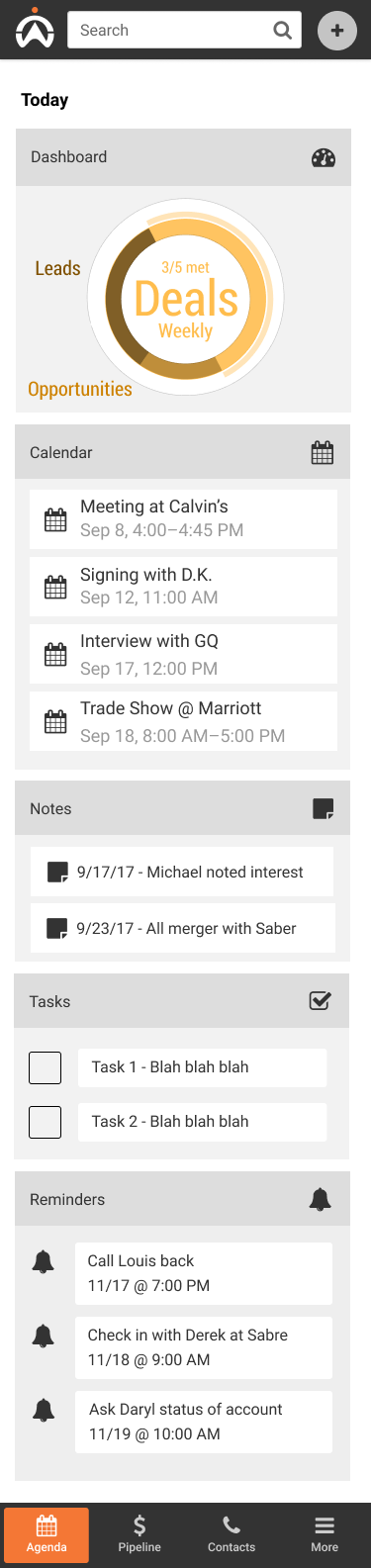Viewport: 371px width, 1568px height.
Task: Open the More menu
Action: (325, 1534)
